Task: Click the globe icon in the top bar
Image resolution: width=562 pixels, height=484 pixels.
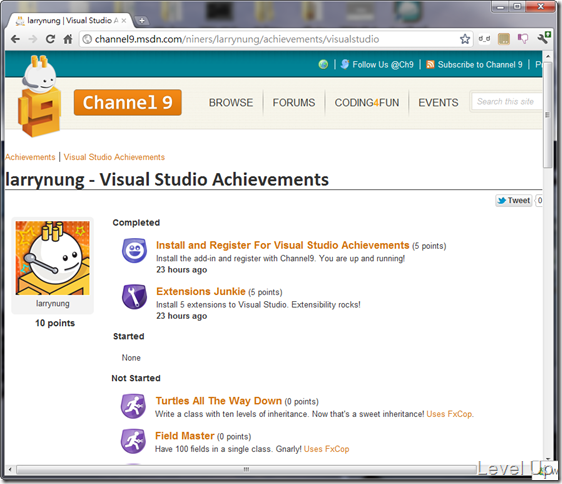Action: pyautogui.click(x=323, y=64)
